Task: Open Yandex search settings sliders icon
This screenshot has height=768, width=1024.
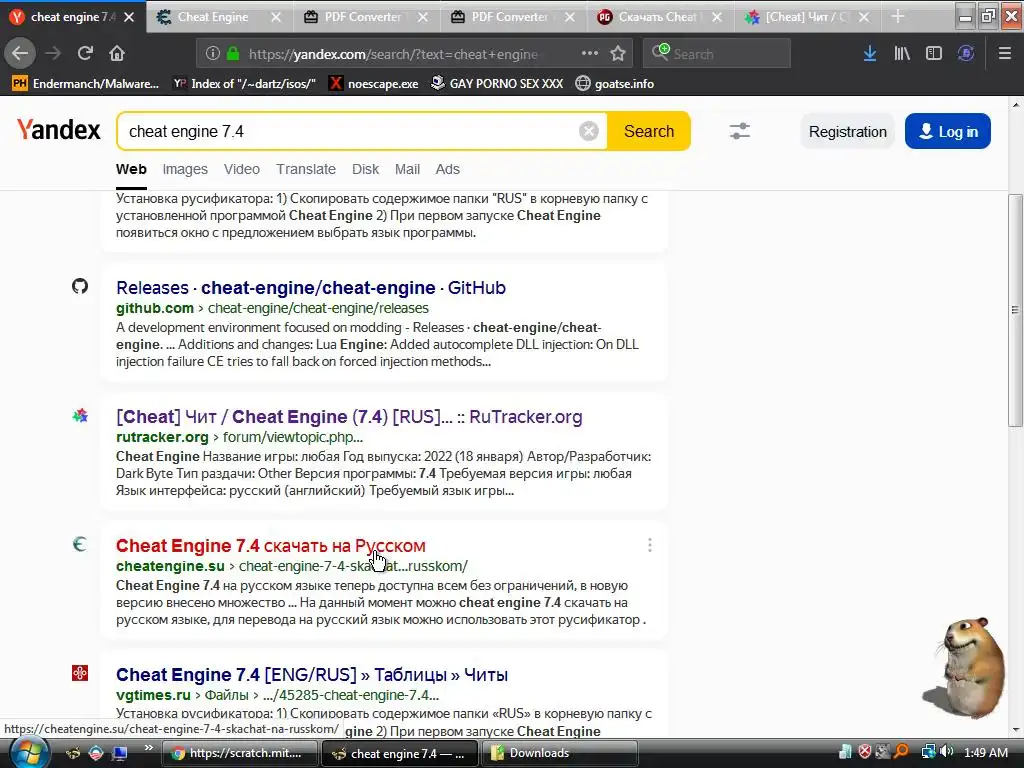Action: 739,131
